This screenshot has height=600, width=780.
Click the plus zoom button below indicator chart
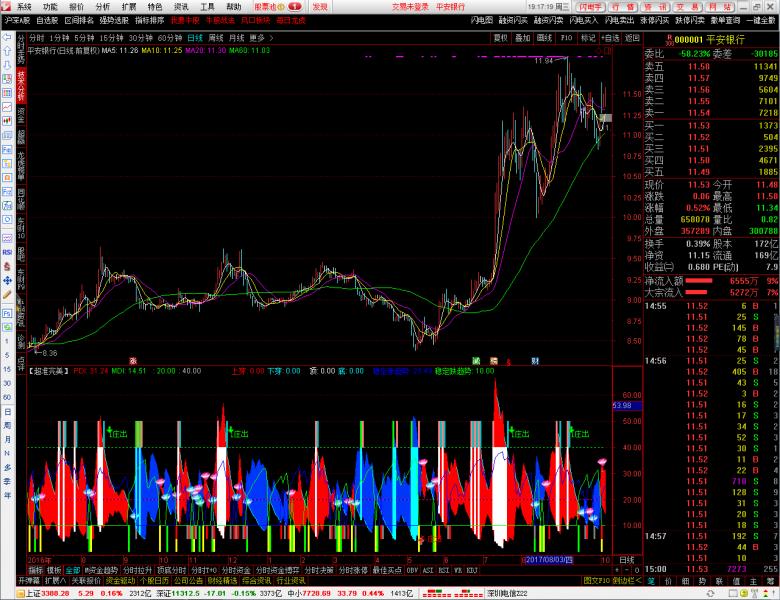tap(617, 571)
